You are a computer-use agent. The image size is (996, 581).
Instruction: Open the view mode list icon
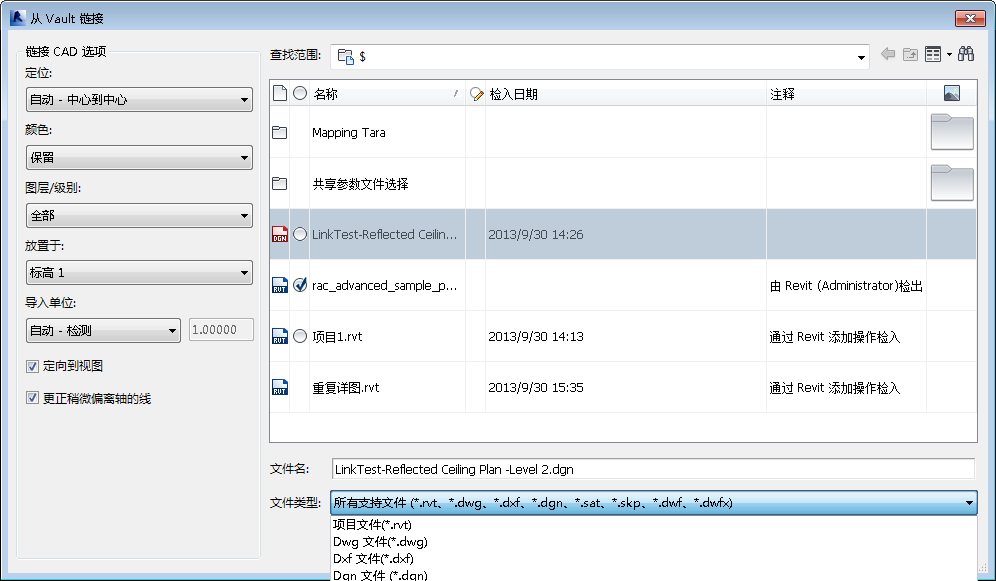point(932,55)
